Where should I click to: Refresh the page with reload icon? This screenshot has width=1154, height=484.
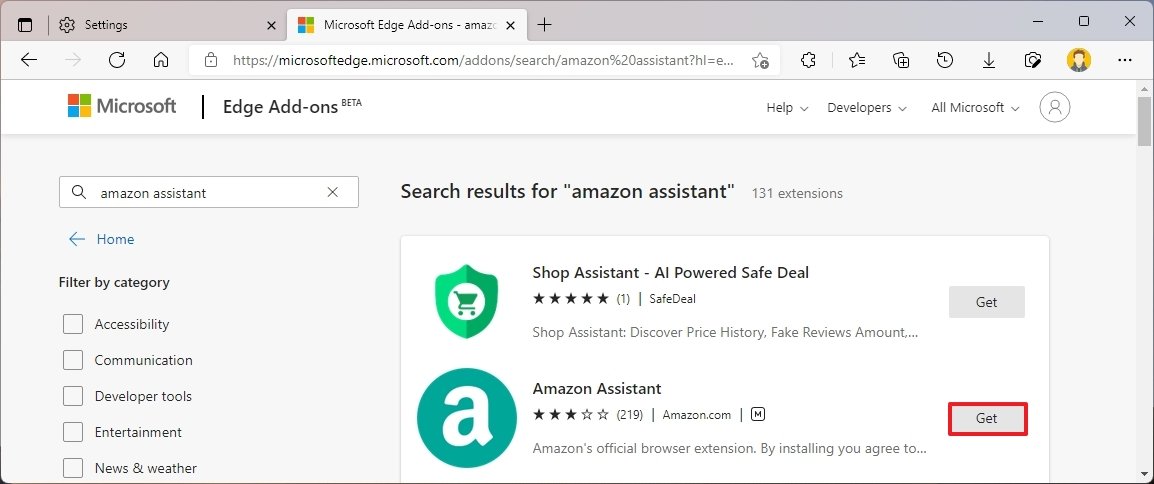pos(116,60)
